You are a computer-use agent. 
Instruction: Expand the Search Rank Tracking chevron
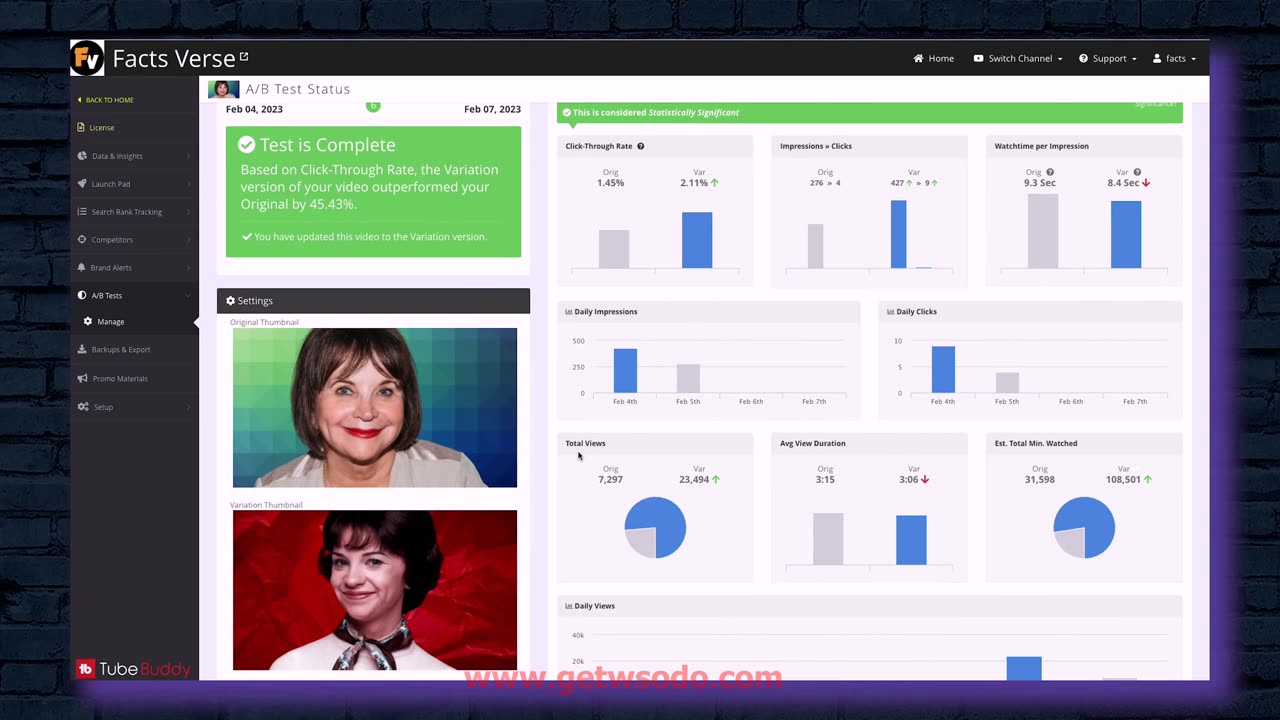pyautogui.click(x=188, y=212)
